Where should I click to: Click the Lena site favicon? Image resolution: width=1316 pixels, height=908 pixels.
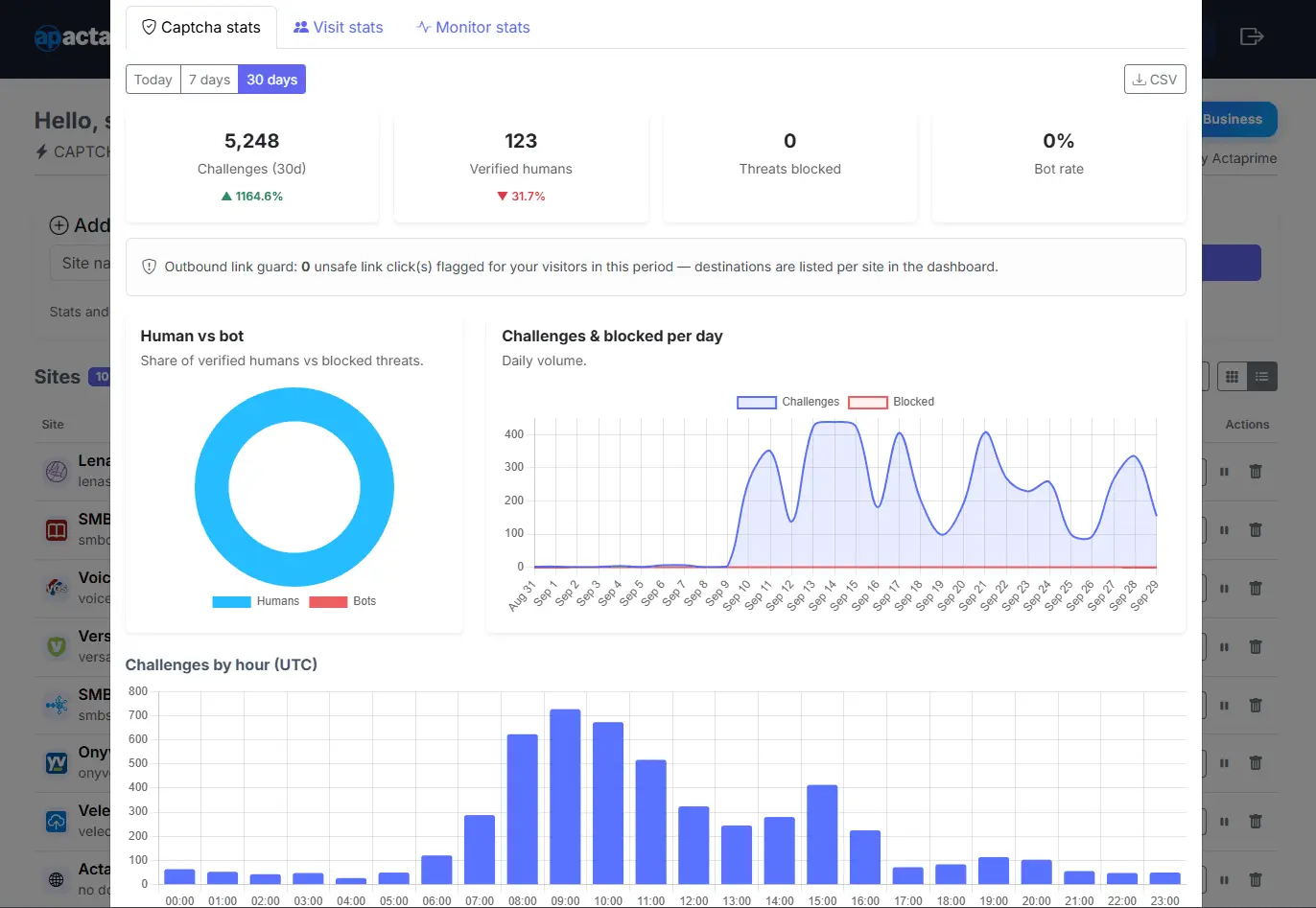[x=57, y=471]
